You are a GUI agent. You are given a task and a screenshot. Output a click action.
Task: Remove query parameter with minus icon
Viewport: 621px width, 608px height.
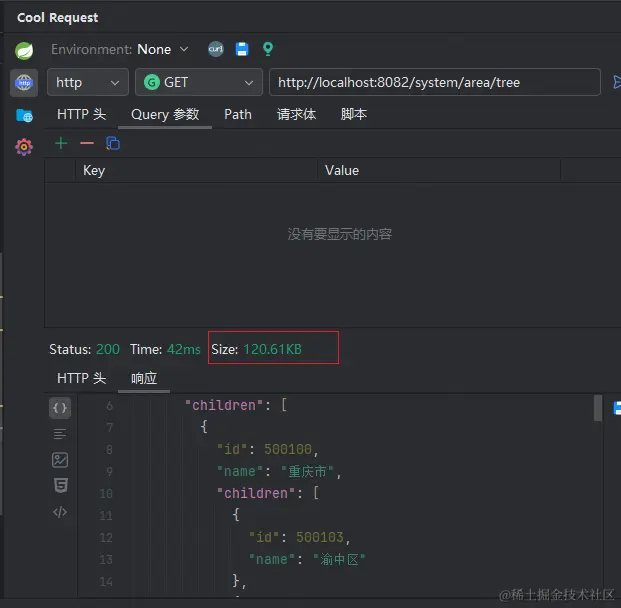87,143
